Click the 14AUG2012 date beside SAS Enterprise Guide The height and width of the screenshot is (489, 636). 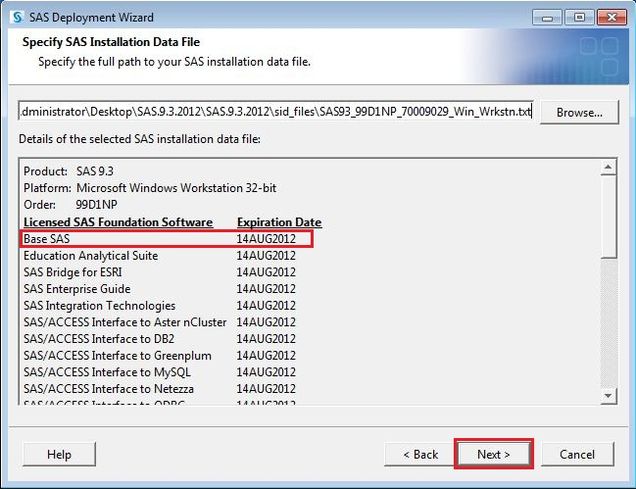tap(266, 289)
